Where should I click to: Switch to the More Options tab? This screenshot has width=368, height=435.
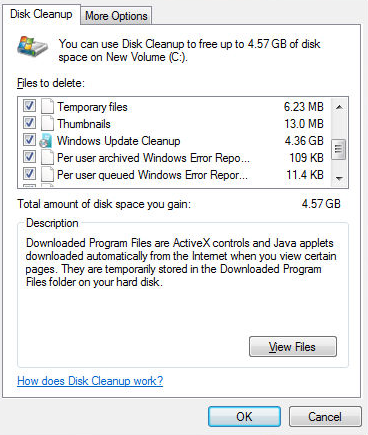[116, 16]
